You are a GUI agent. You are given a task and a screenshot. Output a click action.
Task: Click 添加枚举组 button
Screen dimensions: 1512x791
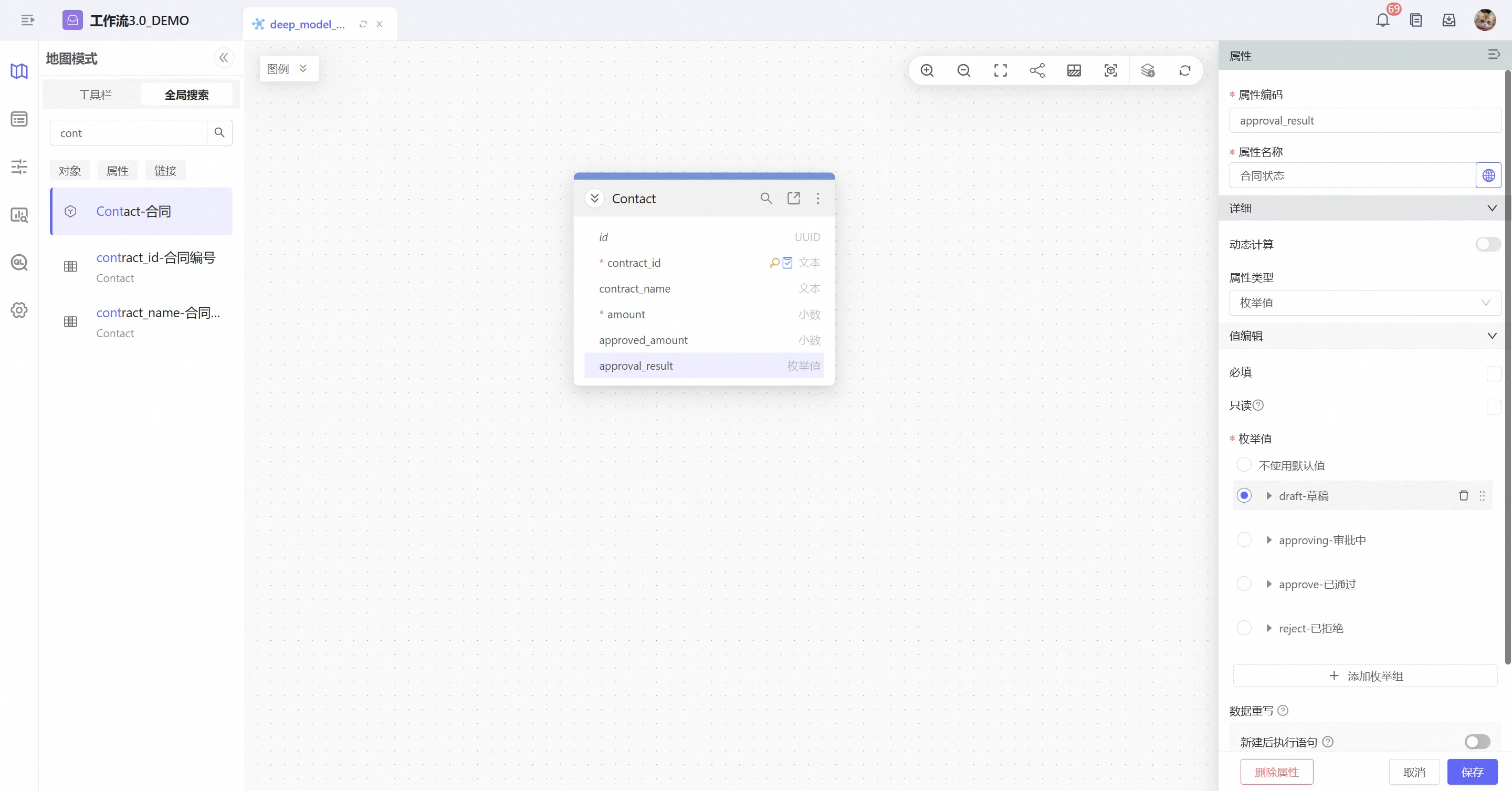pyautogui.click(x=1365, y=676)
